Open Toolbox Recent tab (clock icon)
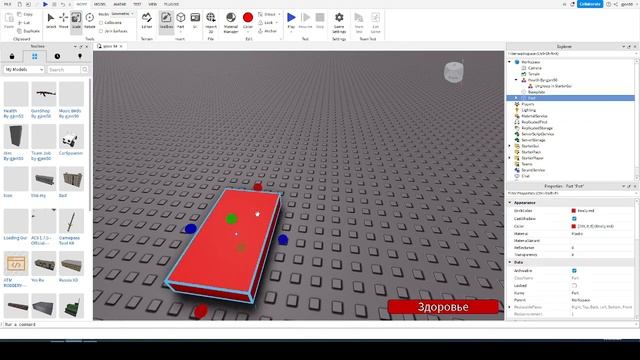Viewport: 640px width, 360px height. tap(57, 56)
